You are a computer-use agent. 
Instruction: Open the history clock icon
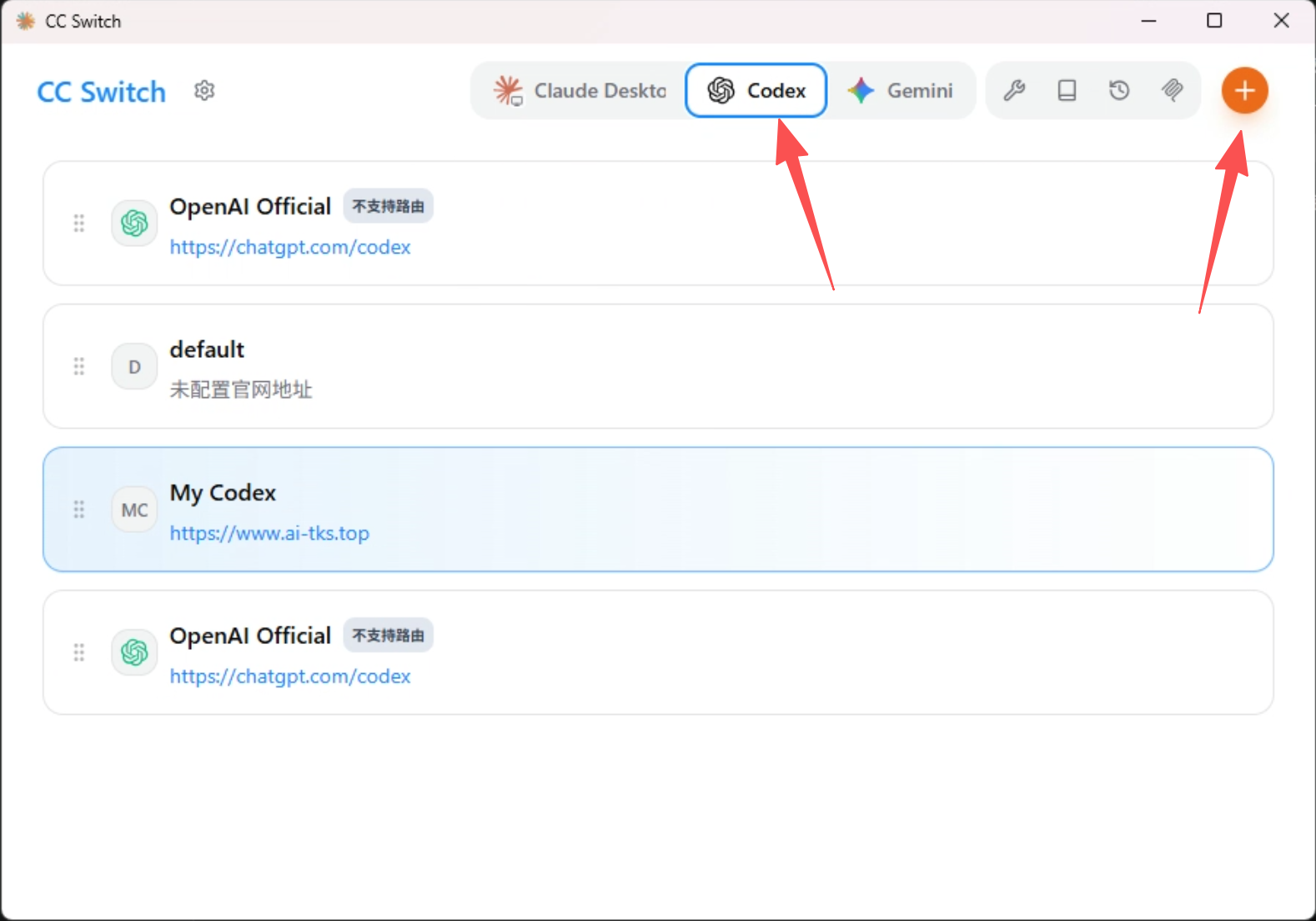tap(1119, 90)
